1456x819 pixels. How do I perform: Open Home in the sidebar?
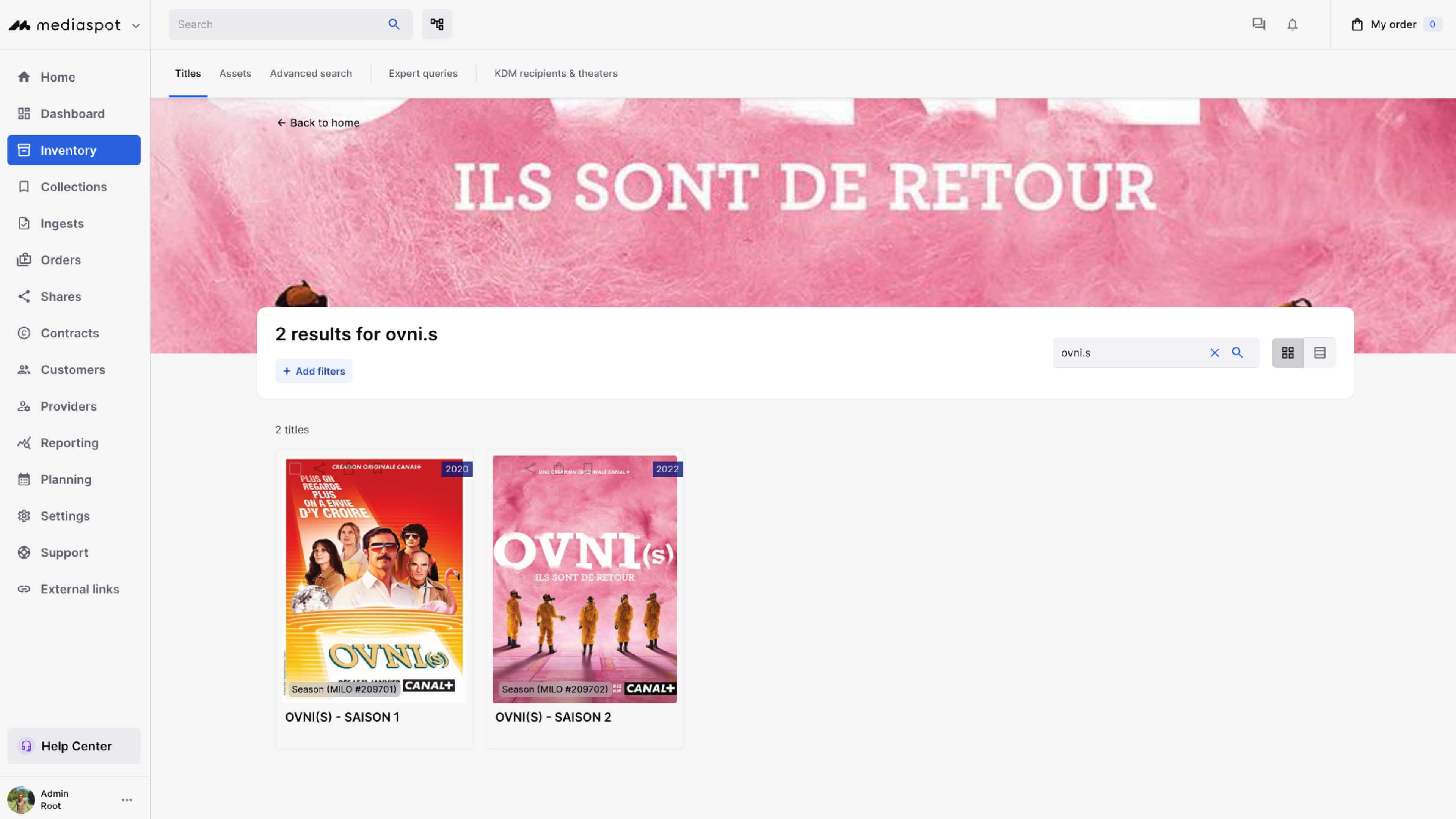(x=74, y=77)
